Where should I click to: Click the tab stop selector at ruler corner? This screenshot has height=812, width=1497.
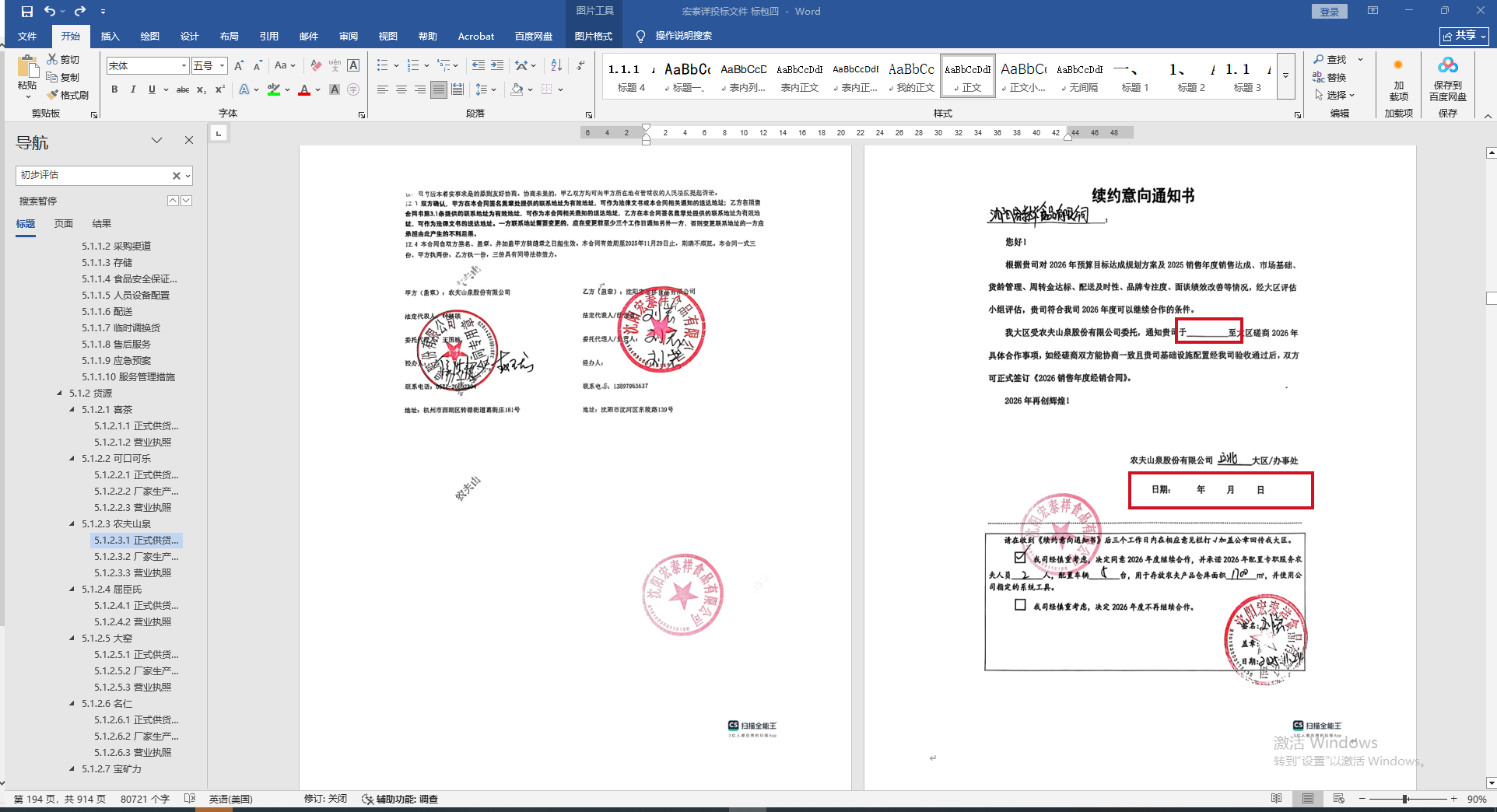(x=219, y=134)
